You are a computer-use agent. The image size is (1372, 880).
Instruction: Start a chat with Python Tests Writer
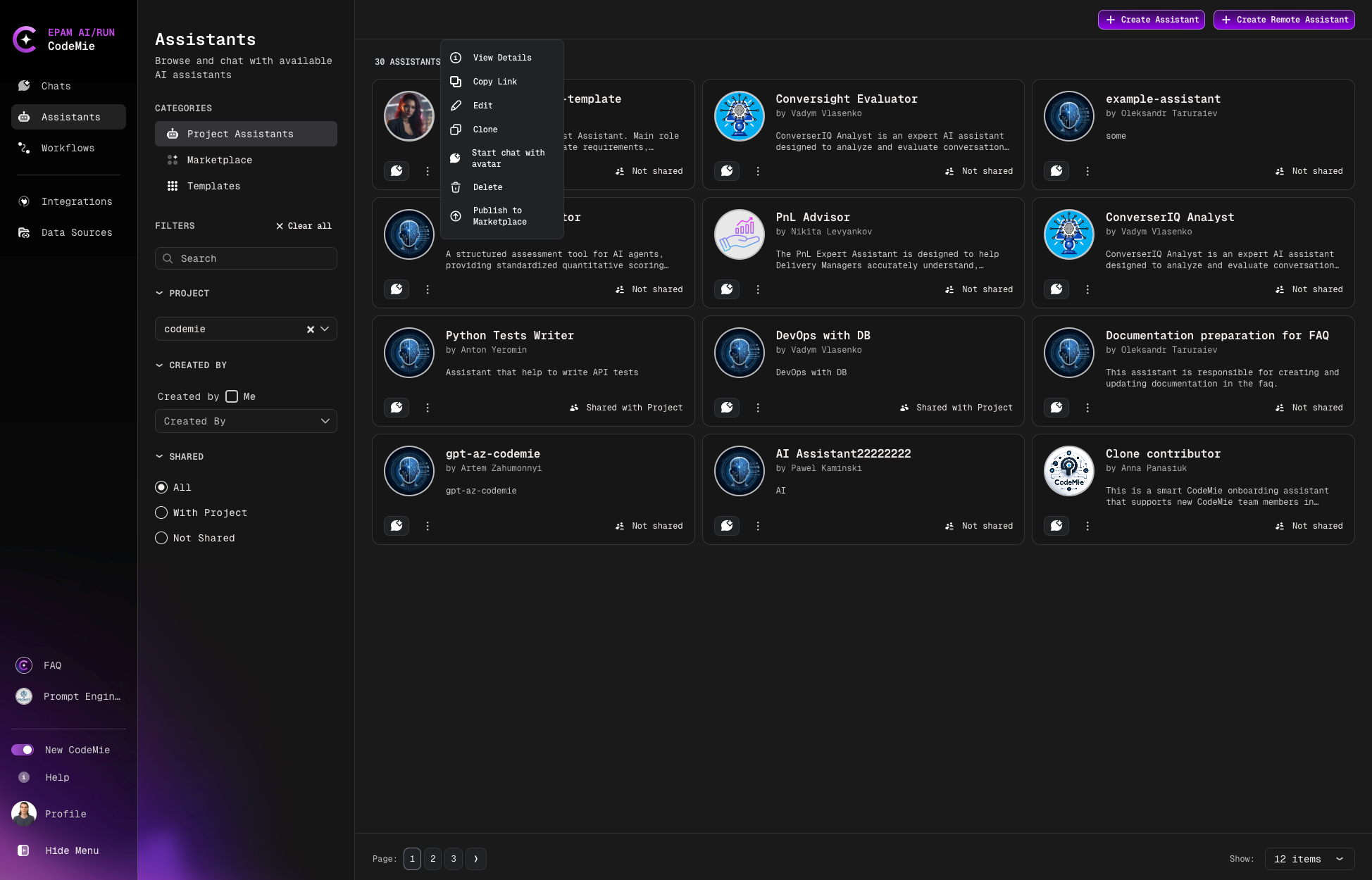pos(397,408)
